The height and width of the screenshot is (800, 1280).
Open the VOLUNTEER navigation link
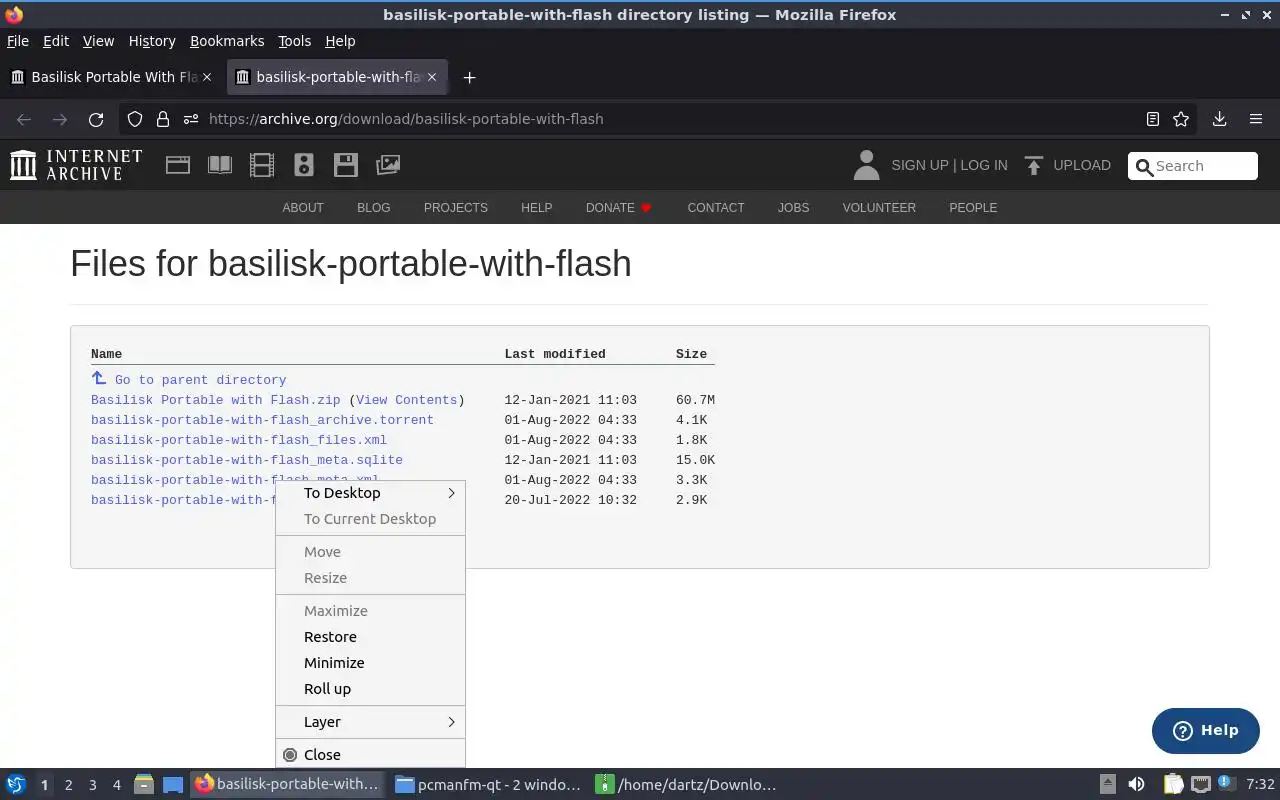point(879,208)
